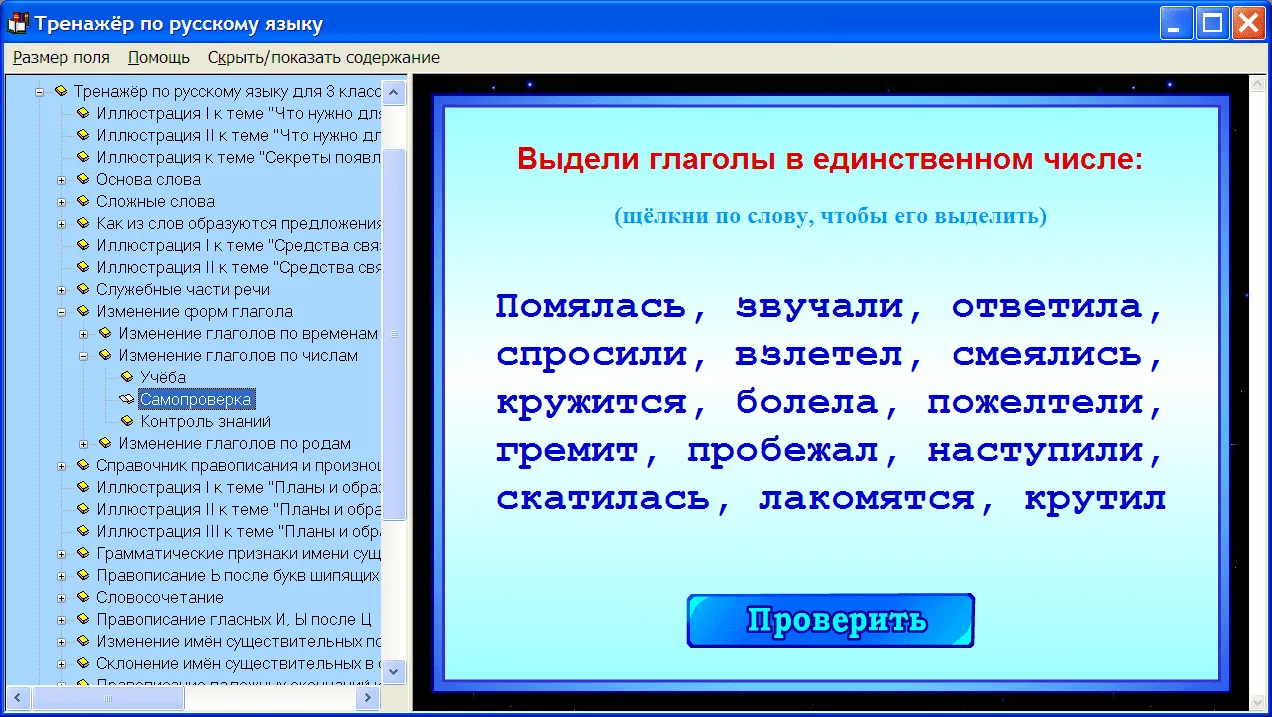Open Самопроверка tree item
This screenshot has width=1272, height=717.
pos(197,399)
